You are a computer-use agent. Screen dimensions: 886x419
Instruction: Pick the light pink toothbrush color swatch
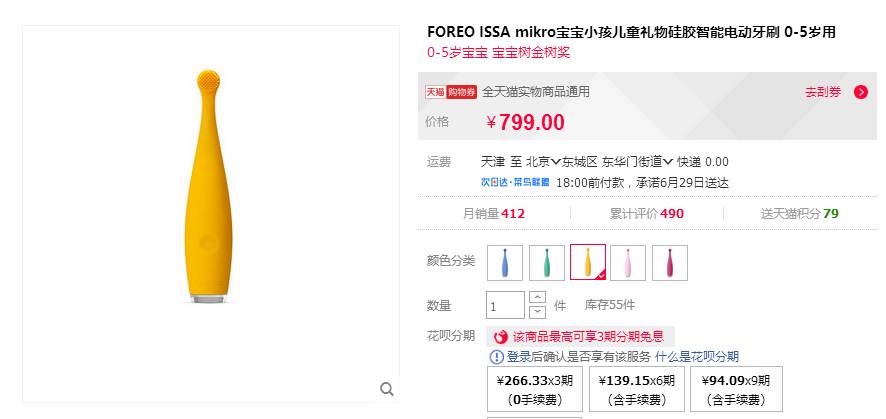point(628,262)
